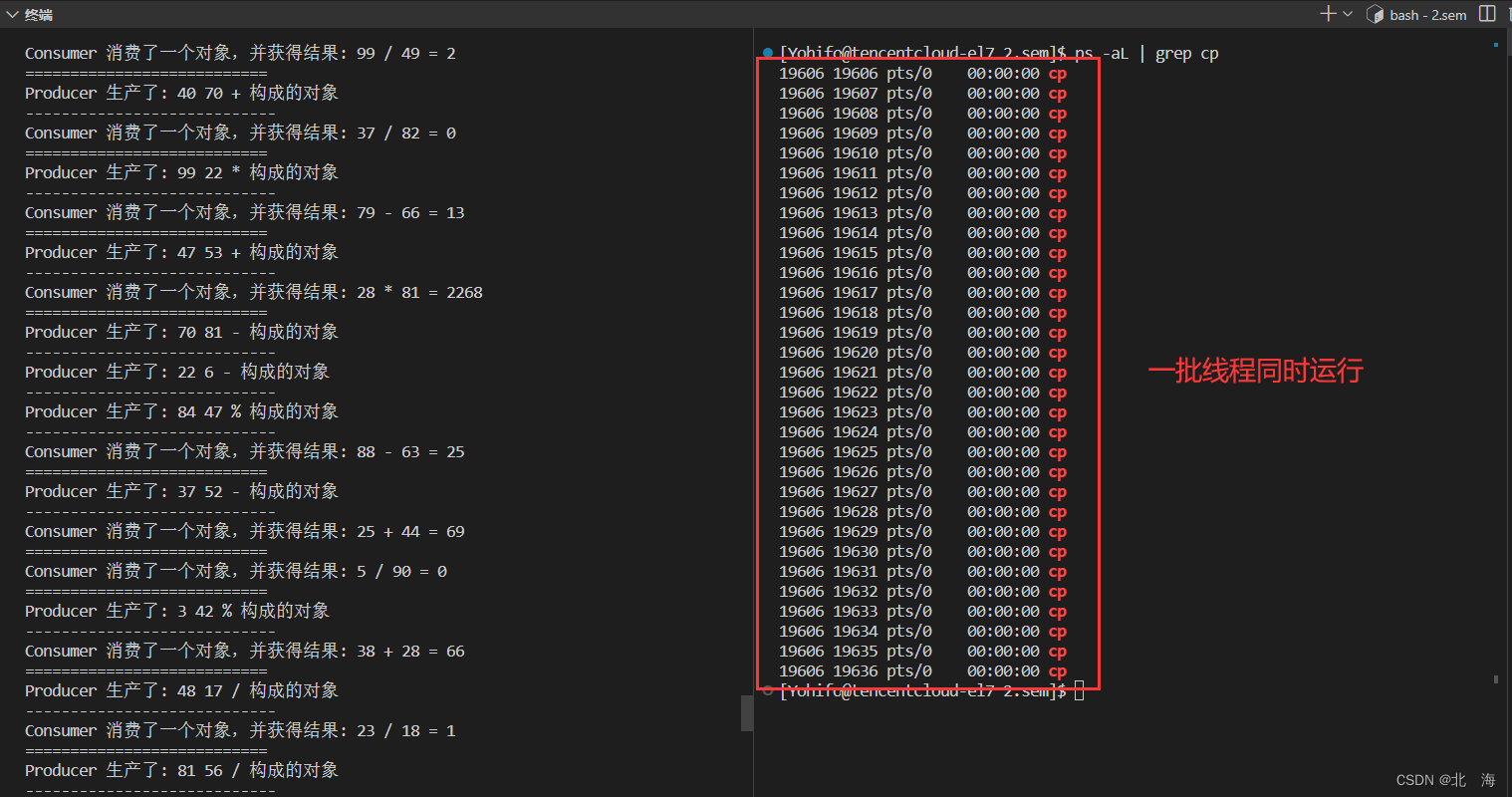Click line 'Producer 生产了: 48 17 /'
The width and height of the screenshot is (1512, 797).
click(x=181, y=690)
